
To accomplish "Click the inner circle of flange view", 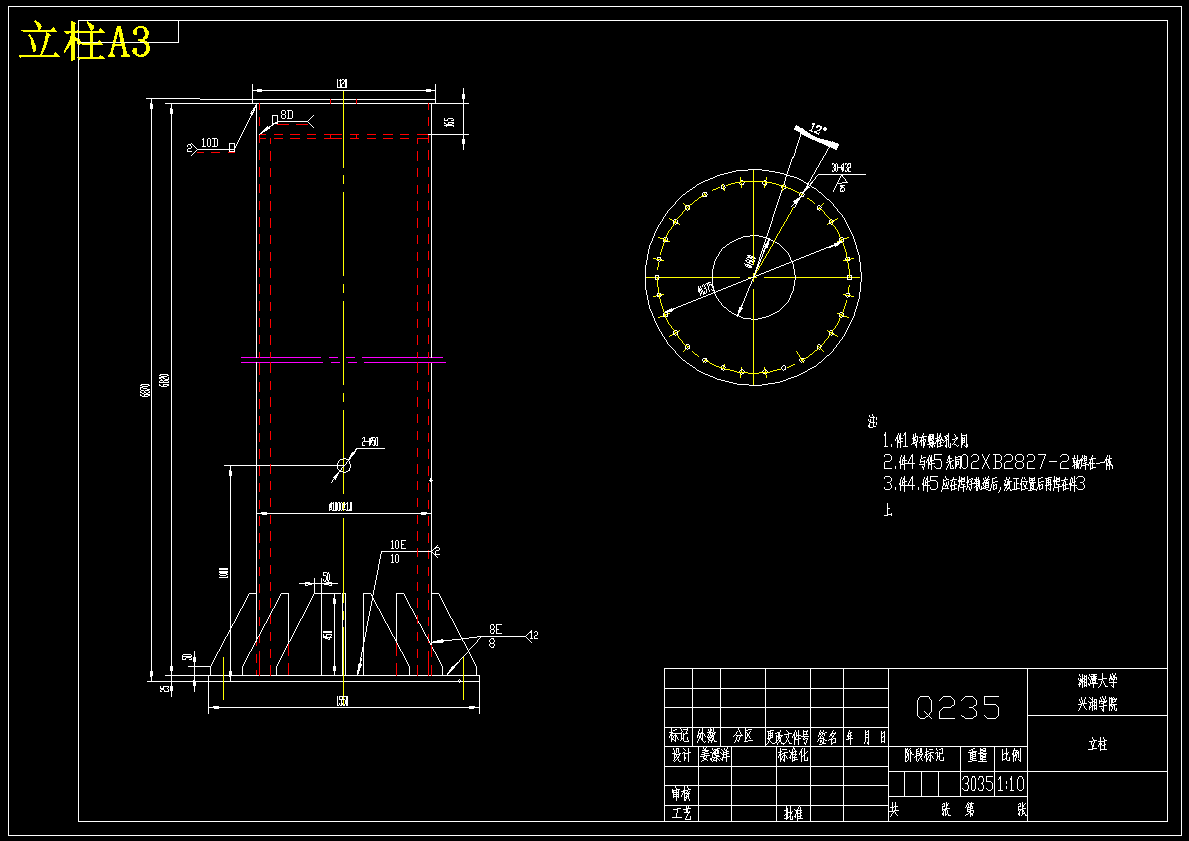I will (753, 277).
